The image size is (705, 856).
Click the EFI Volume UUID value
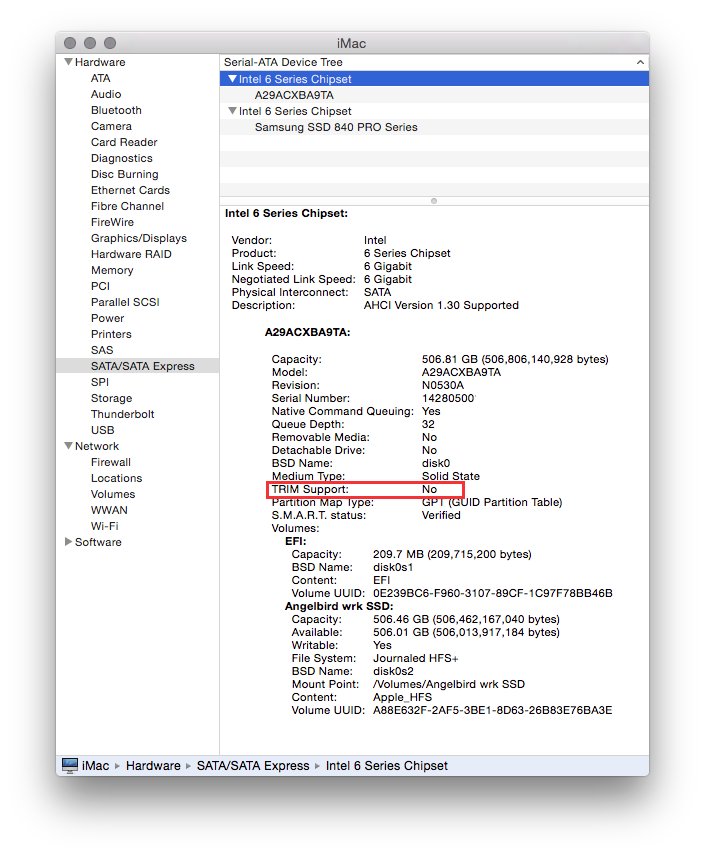[493, 593]
